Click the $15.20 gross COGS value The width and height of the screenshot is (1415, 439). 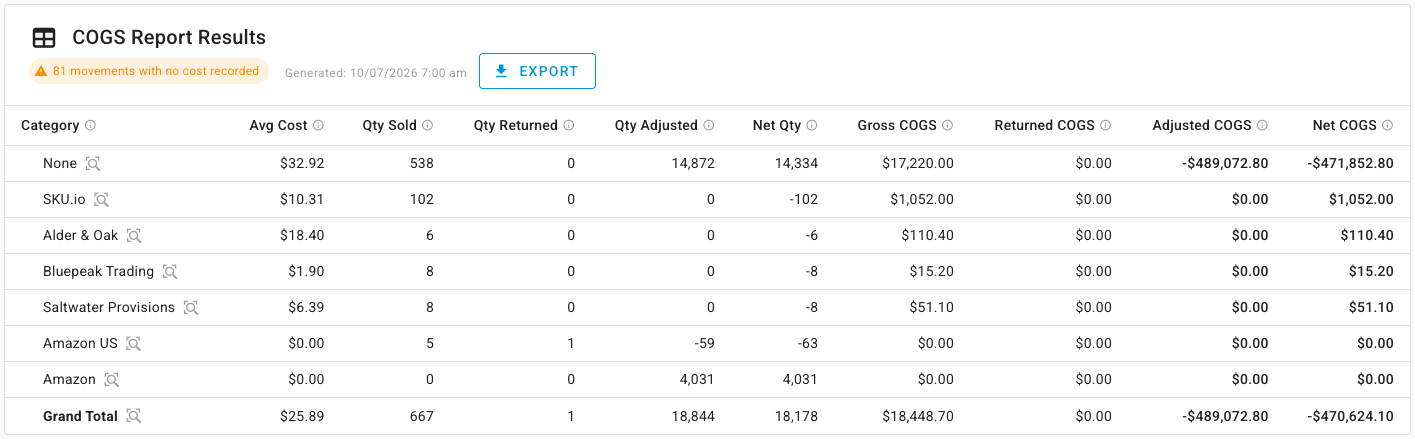tap(932, 271)
